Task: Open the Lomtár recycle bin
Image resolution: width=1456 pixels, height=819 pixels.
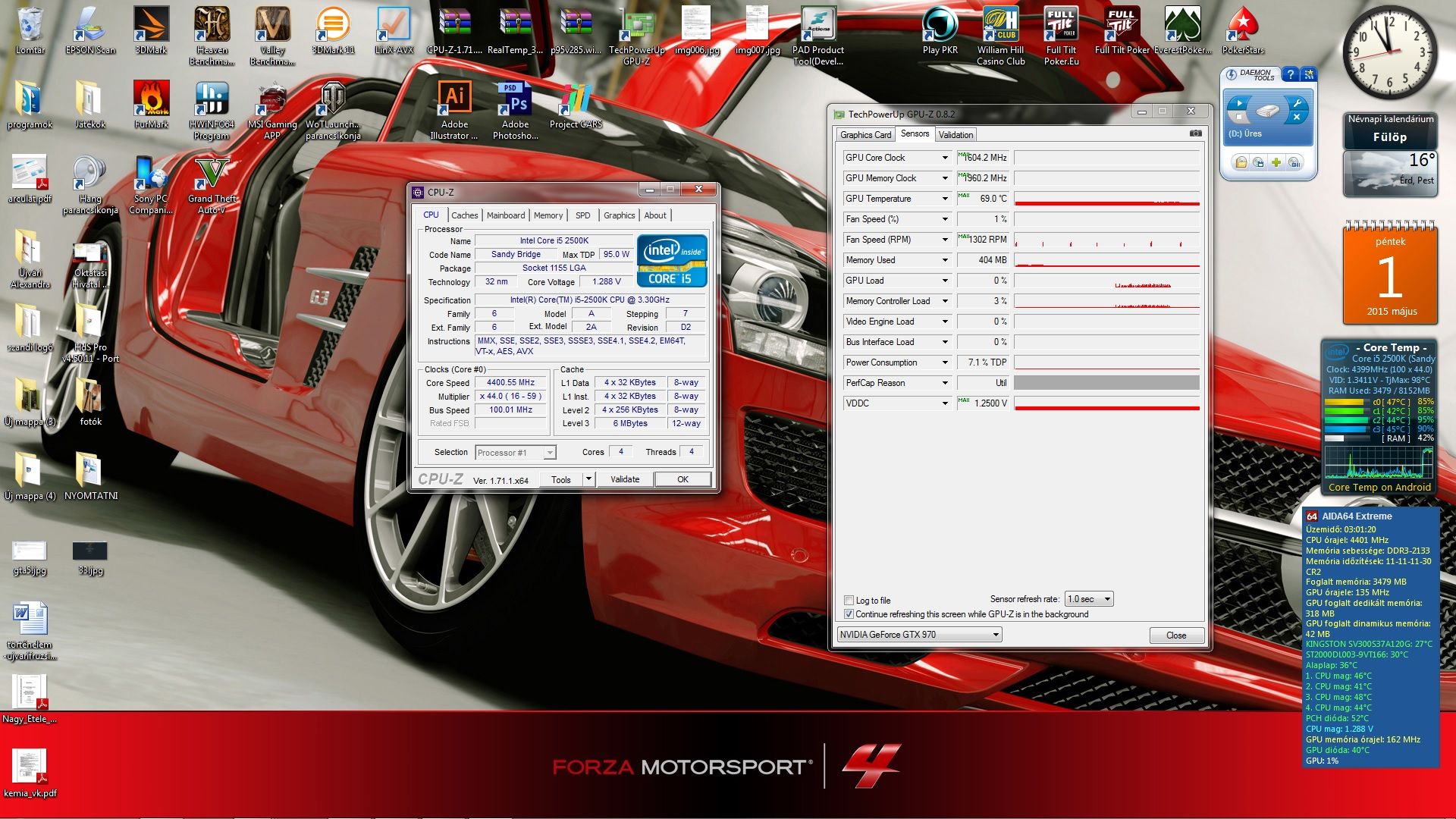Action: click(x=30, y=30)
